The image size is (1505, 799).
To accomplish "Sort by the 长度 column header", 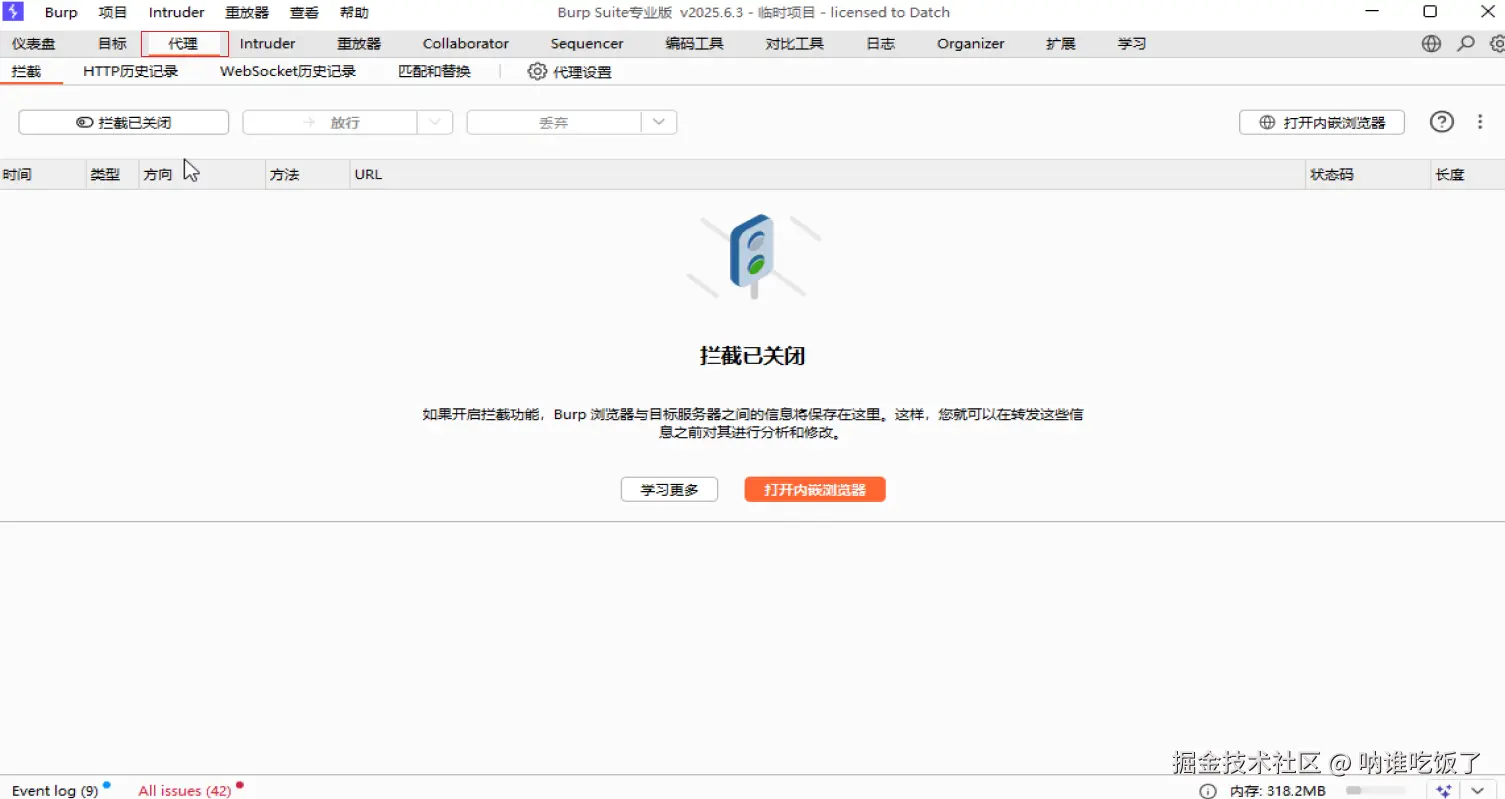I will coord(1468,174).
